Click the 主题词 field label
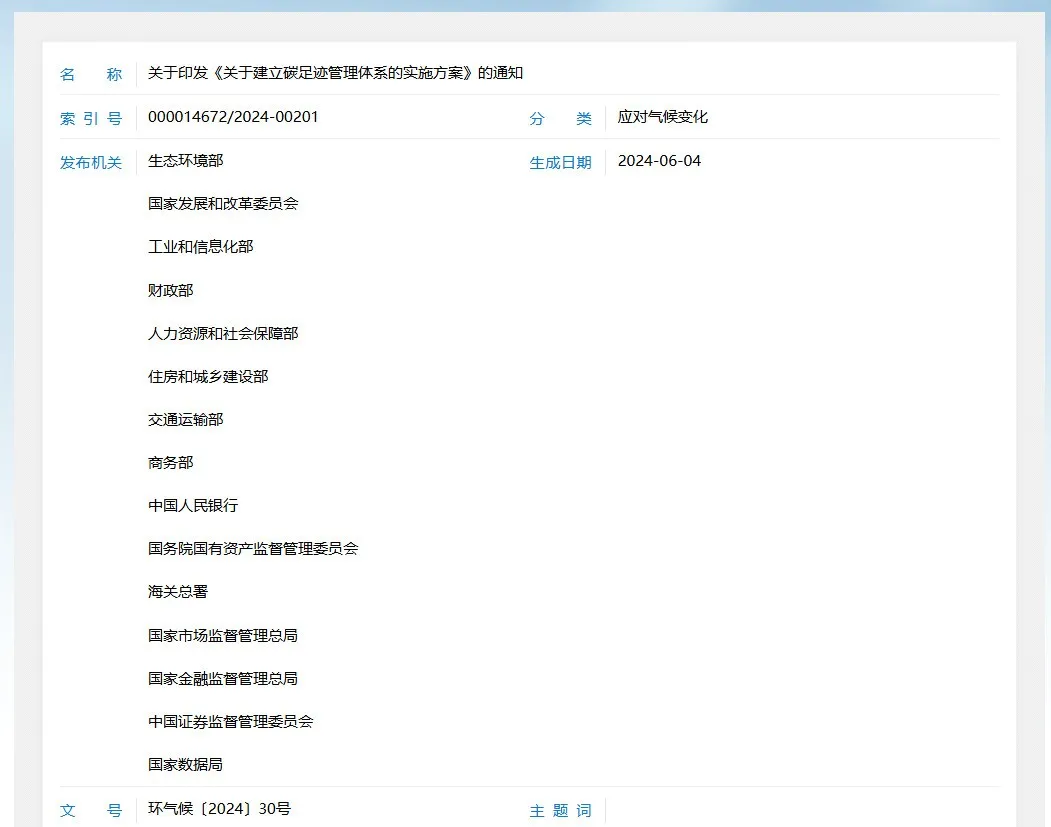Screen dimensions: 1051x827 (560, 811)
